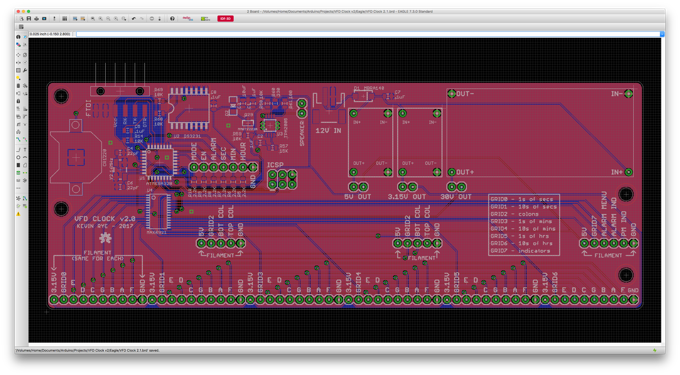Click the Go execute icon
The width and height of the screenshot is (680, 375).
pyautogui.click(x=160, y=19)
